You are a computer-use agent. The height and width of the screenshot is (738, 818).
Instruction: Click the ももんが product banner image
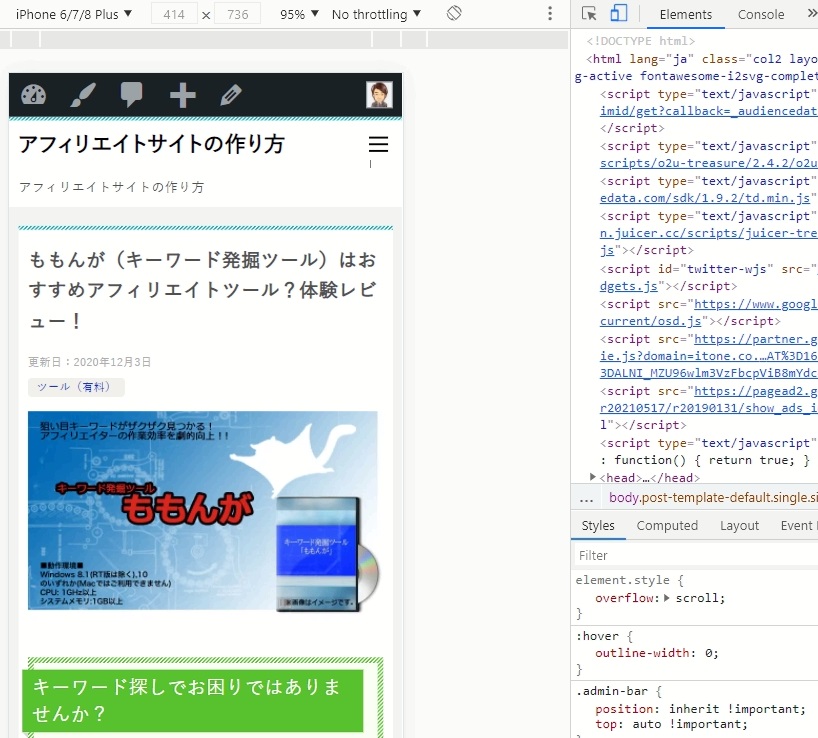203,511
